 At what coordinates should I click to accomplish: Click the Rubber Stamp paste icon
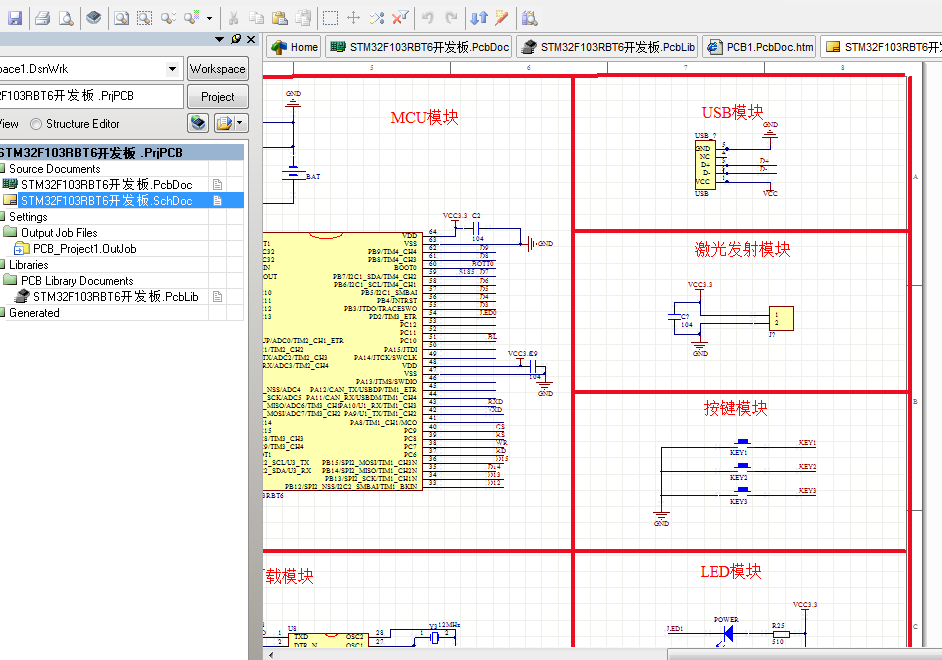[x=304, y=18]
